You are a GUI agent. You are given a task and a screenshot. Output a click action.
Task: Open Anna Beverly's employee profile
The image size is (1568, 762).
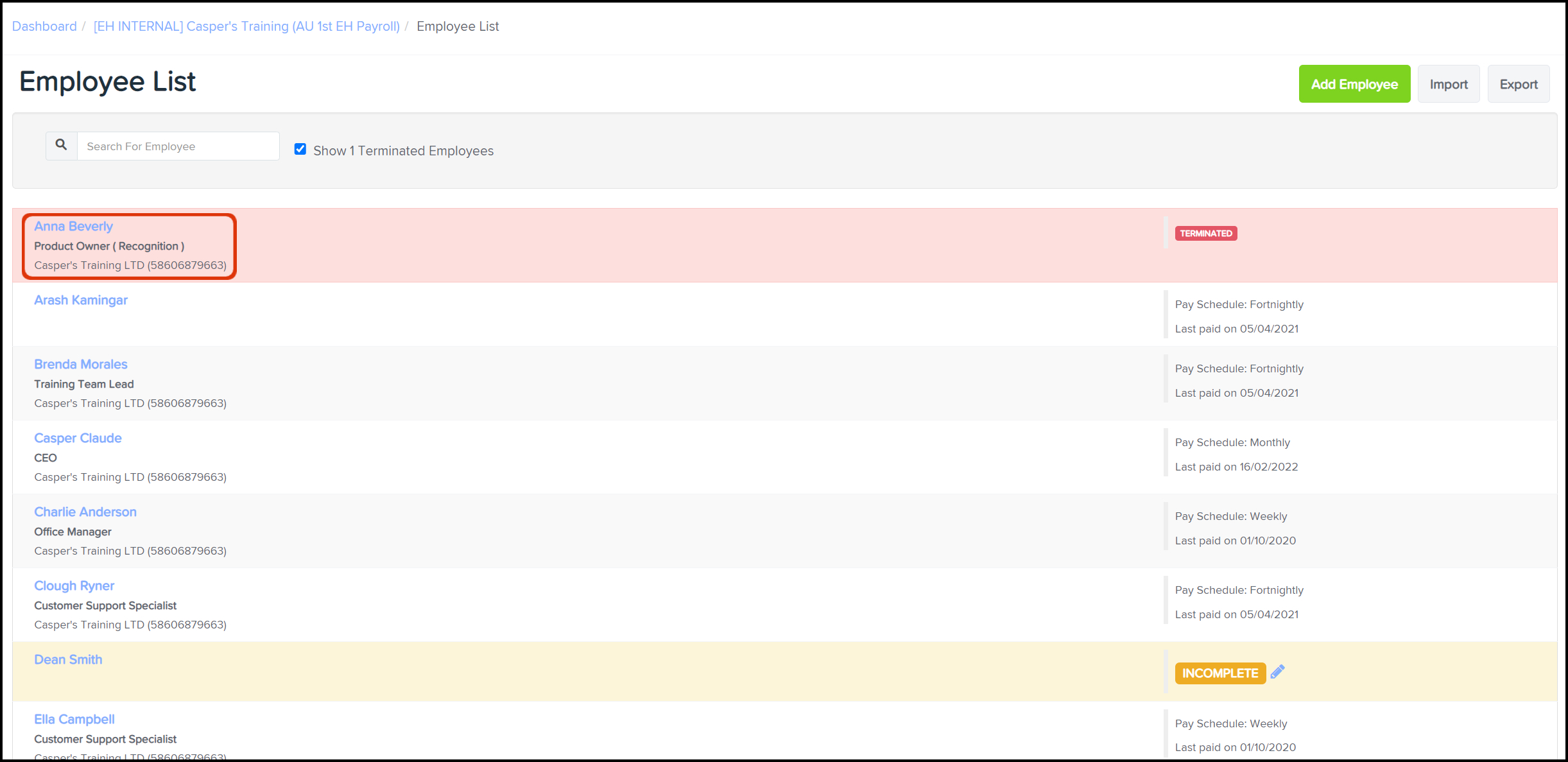(x=73, y=226)
